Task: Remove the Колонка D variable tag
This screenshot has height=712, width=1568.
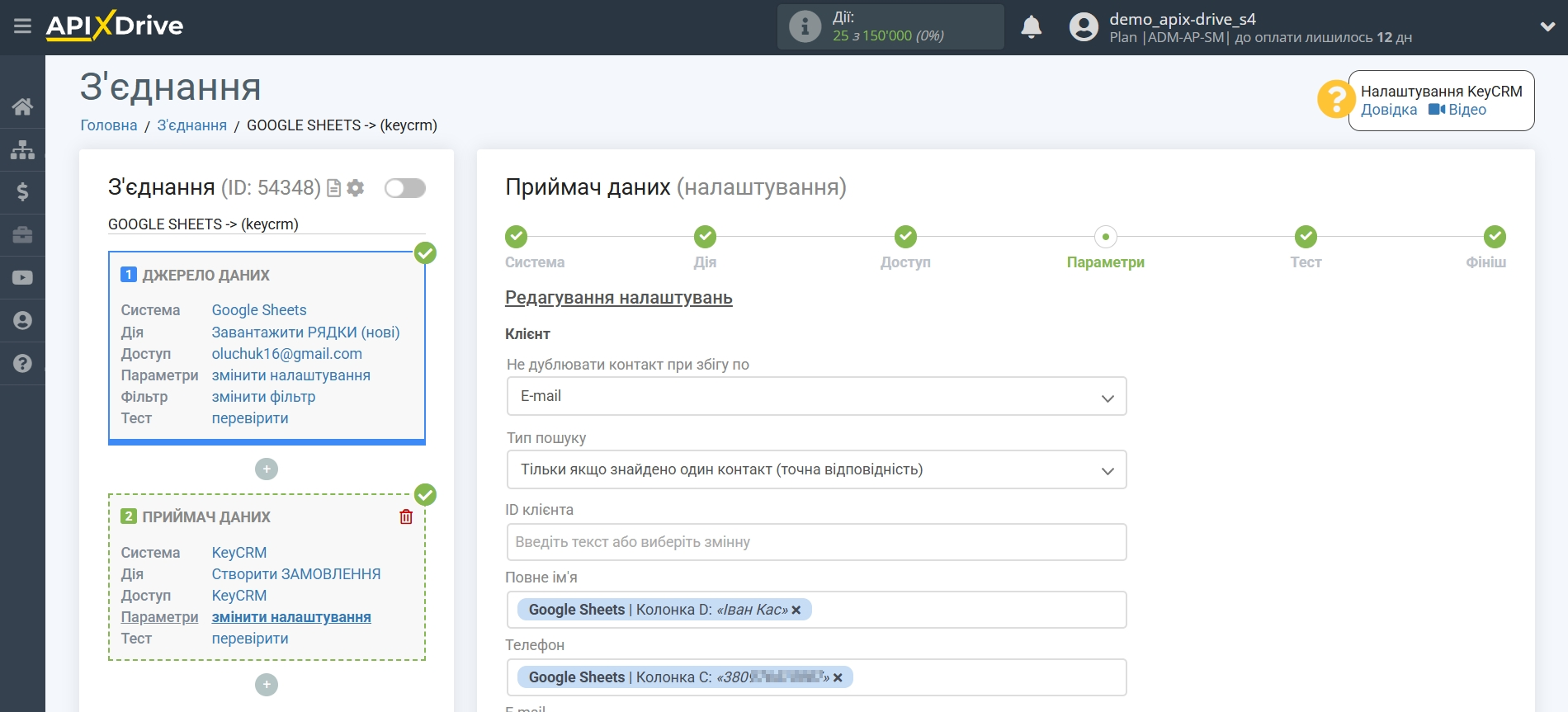Action: pyautogui.click(x=796, y=611)
